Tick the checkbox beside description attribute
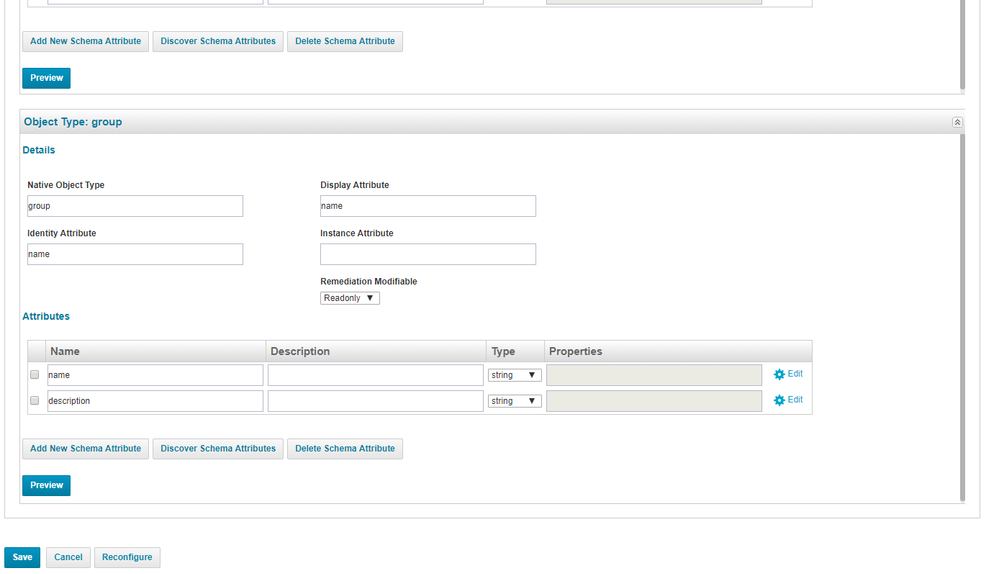Image resolution: width=999 pixels, height=574 pixels. (34, 401)
